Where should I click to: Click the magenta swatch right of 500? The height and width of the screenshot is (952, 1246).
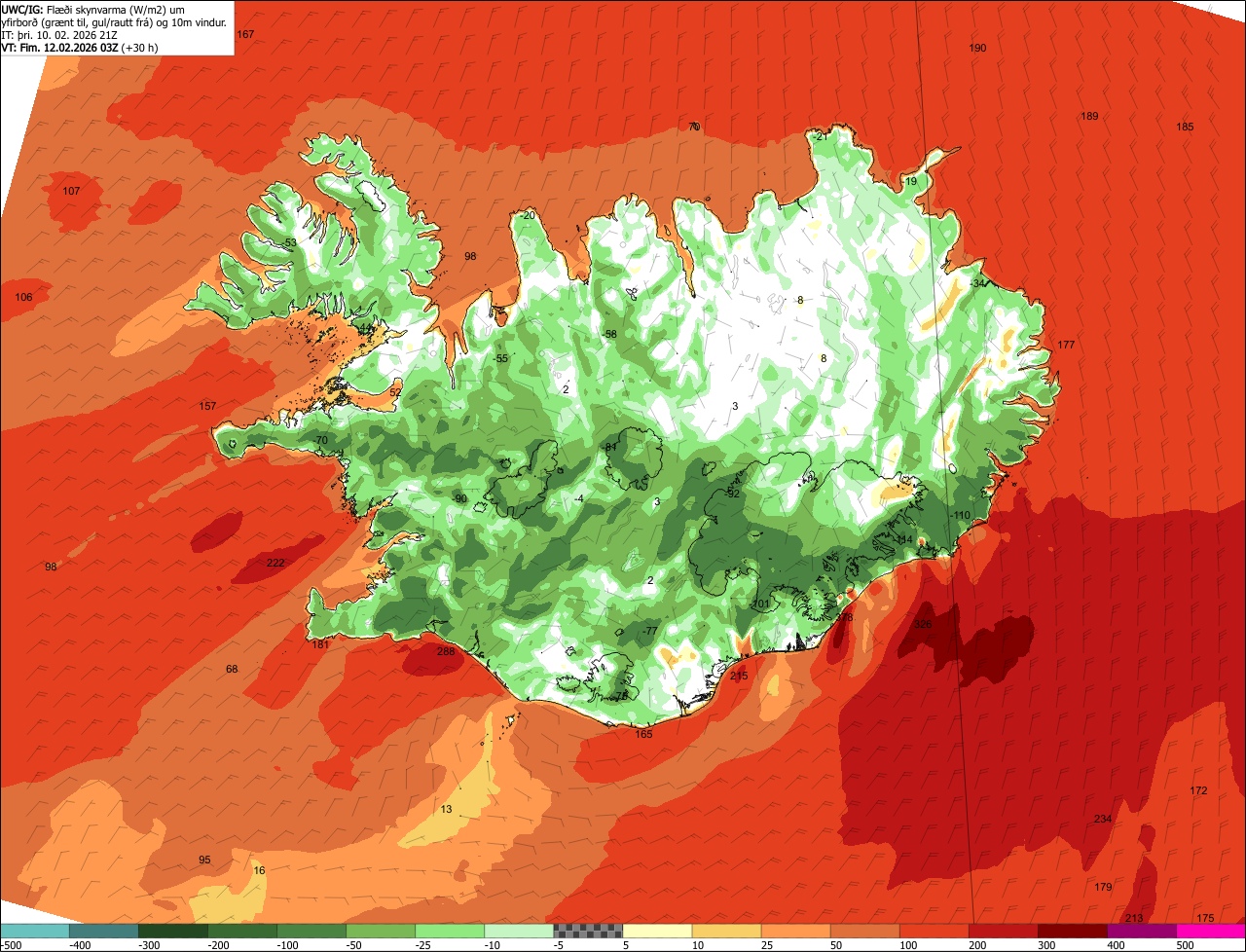click(1211, 931)
